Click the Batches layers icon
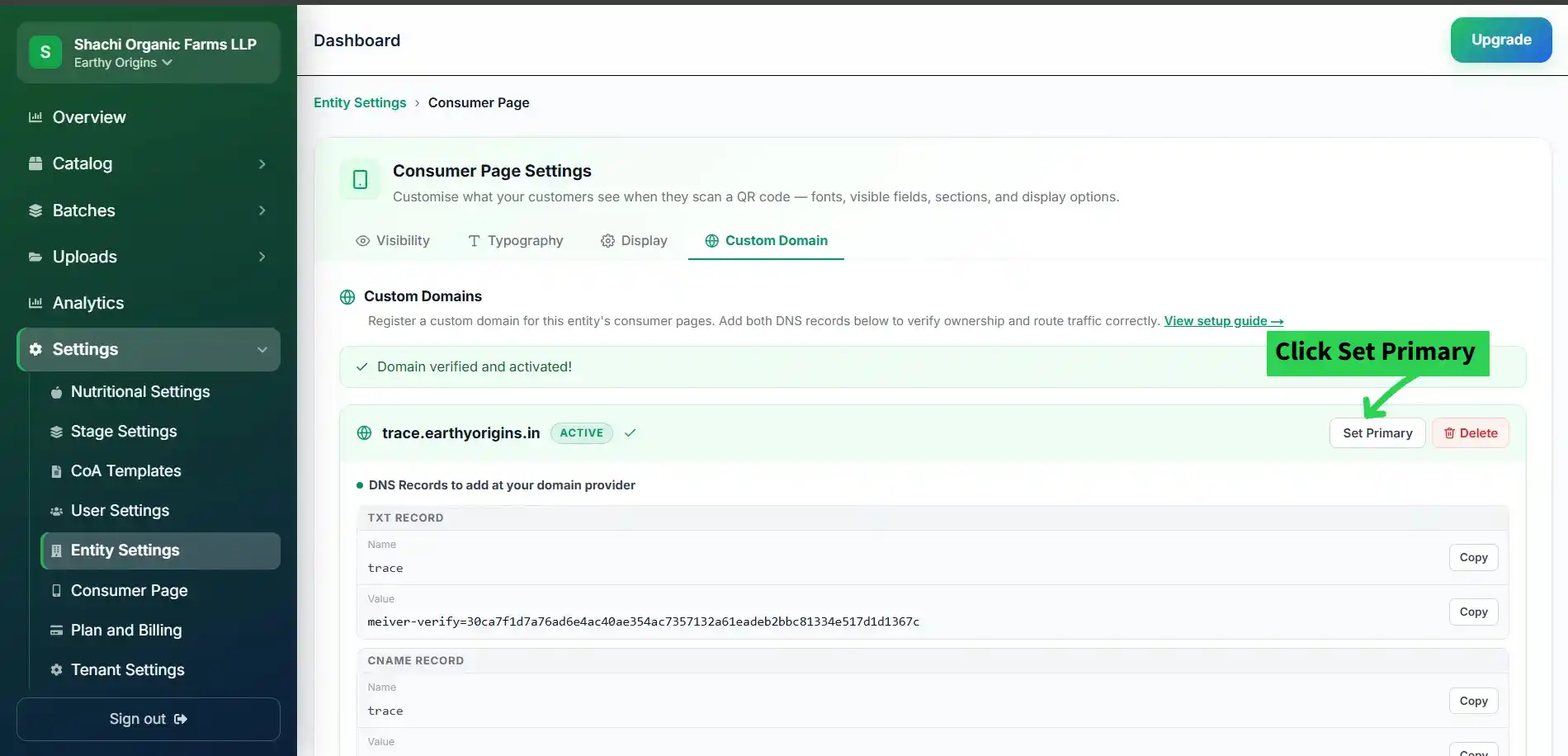 35,210
